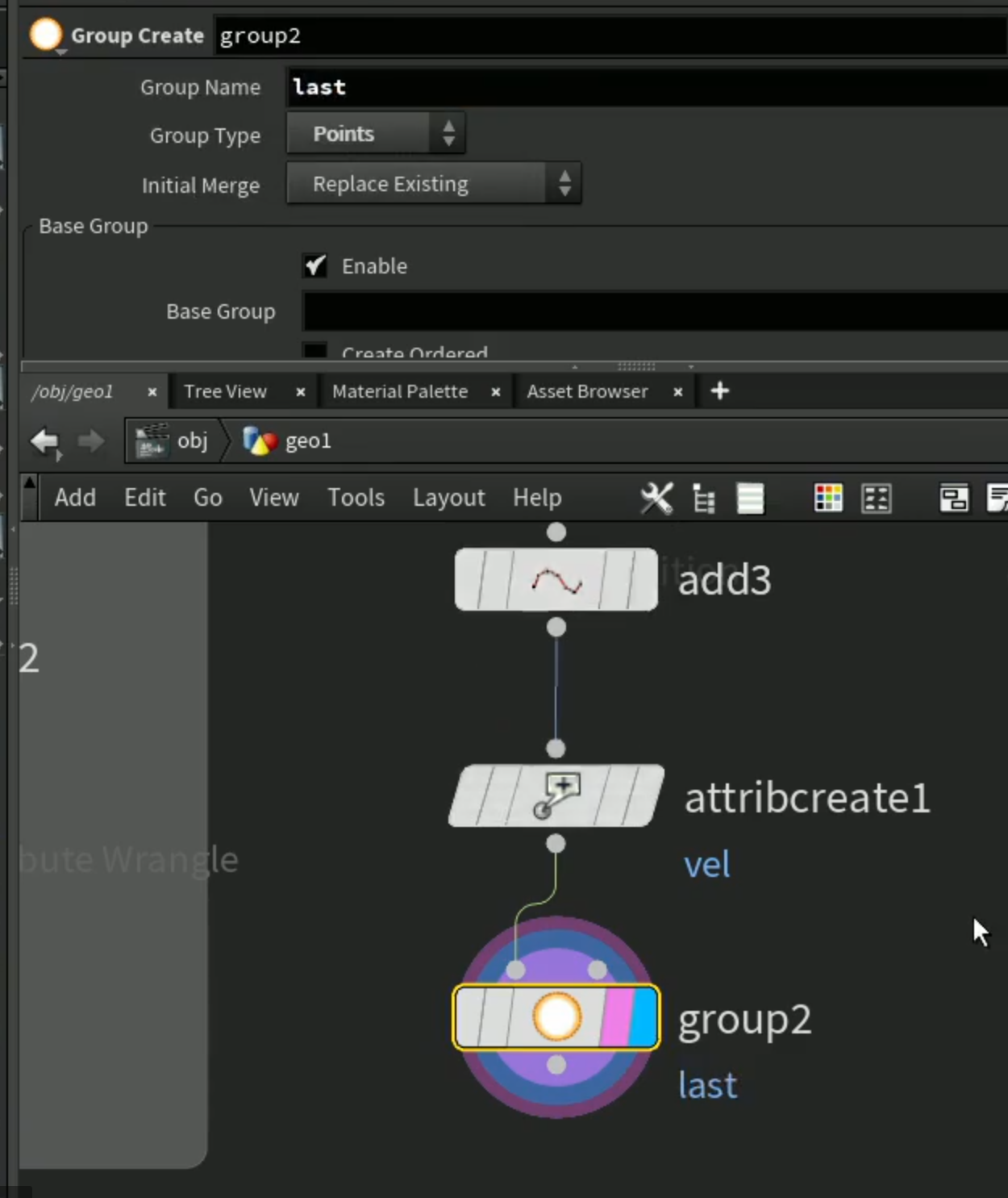Toggle the Base Group Enable checkbox
The image size is (1008, 1198).
[x=314, y=265]
